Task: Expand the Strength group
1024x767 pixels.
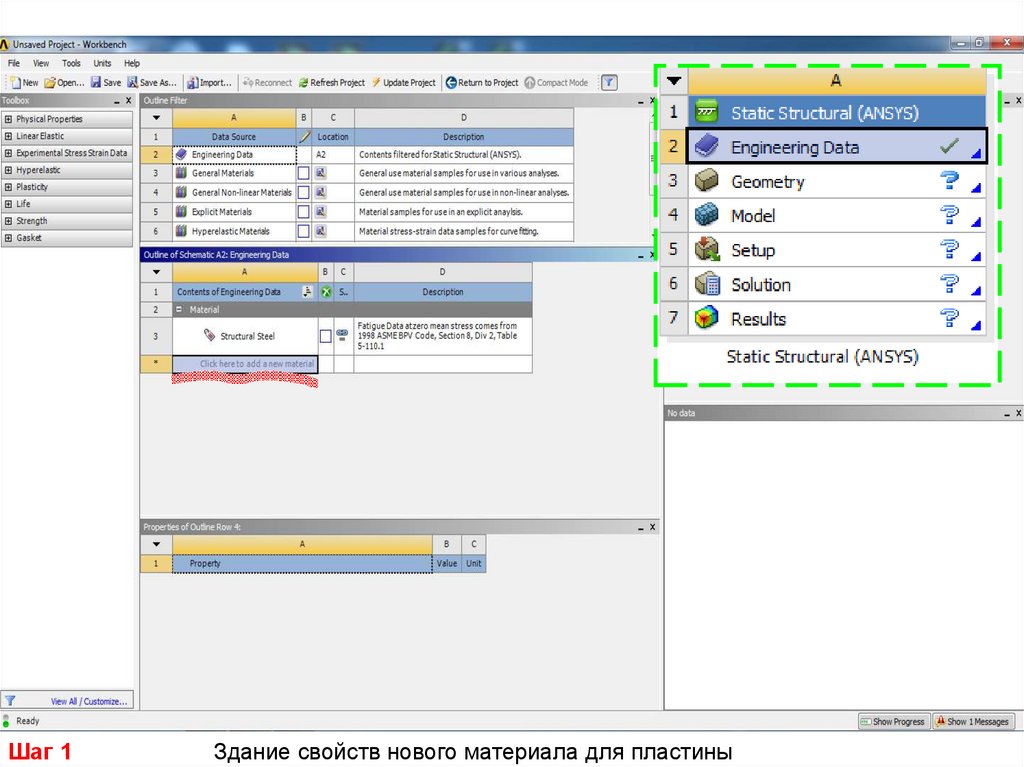Action: coord(8,221)
